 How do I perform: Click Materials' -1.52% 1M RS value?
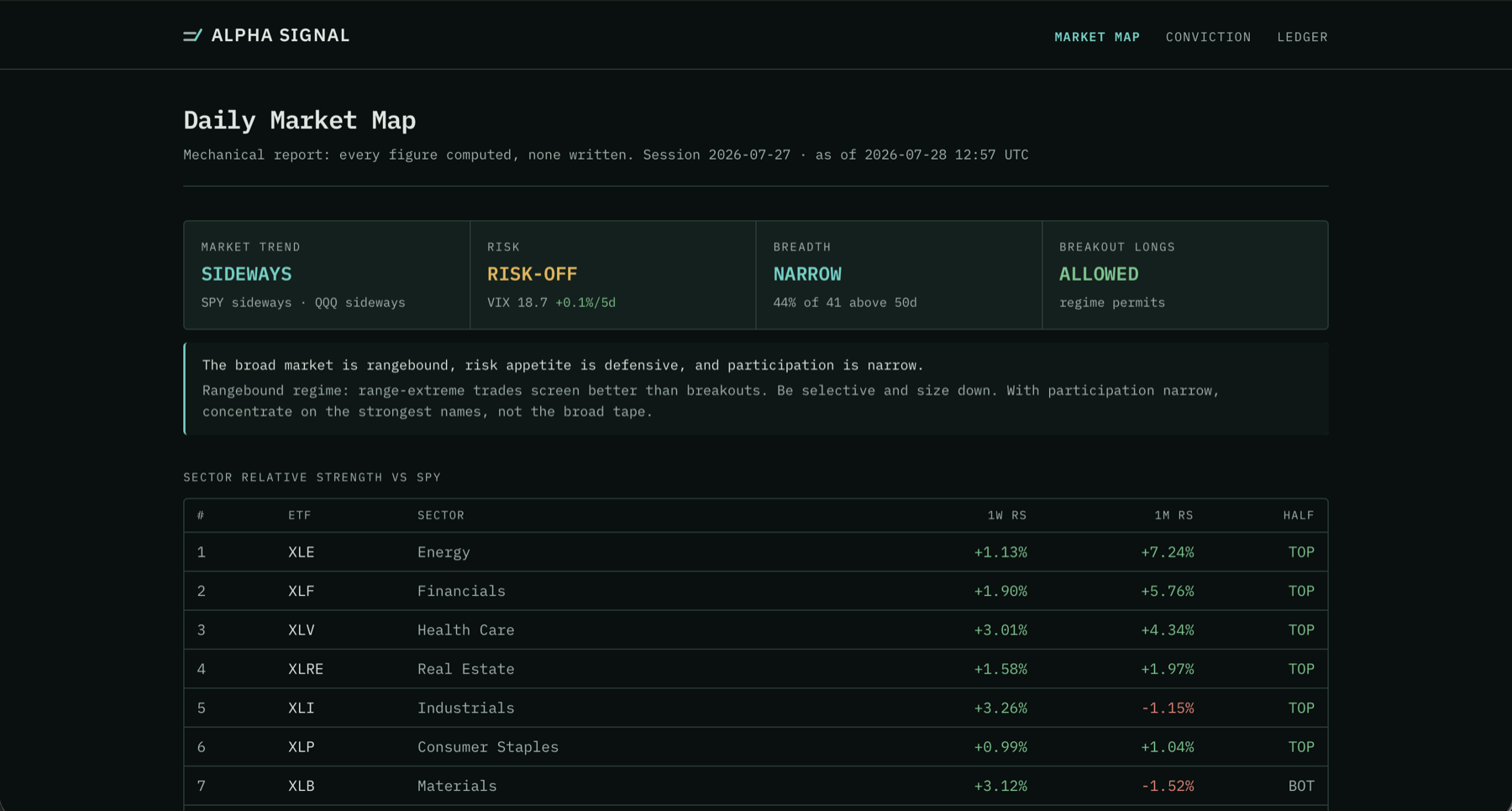click(x=1167, y=786)
